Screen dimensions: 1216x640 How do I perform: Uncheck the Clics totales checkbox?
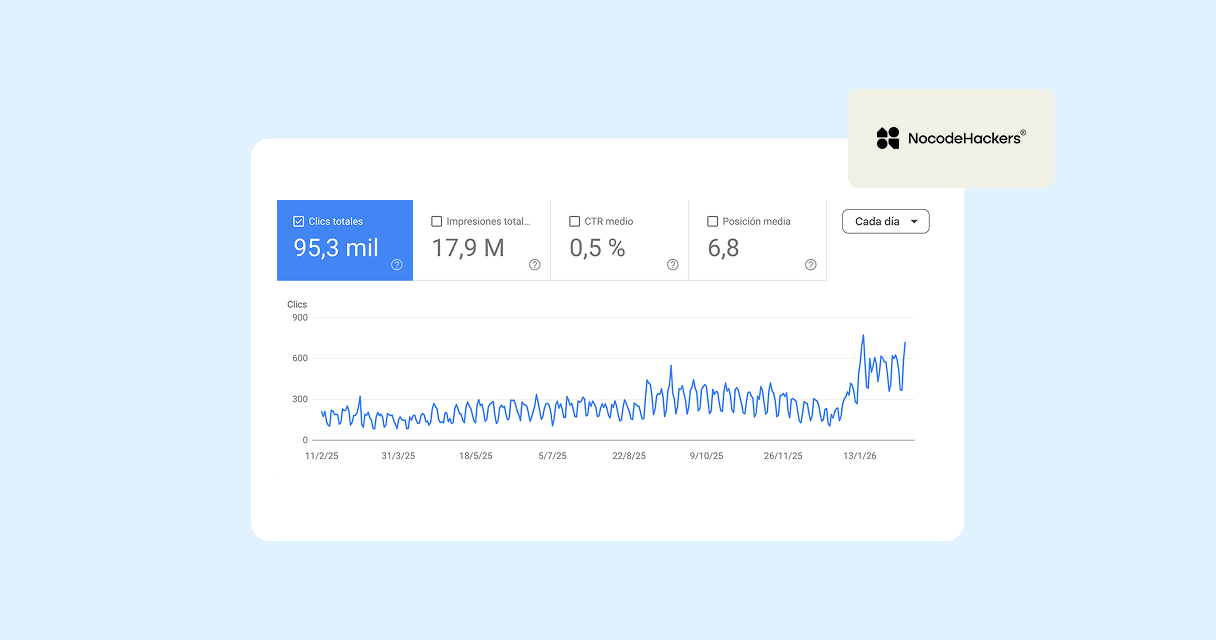[x=299, y=222]
